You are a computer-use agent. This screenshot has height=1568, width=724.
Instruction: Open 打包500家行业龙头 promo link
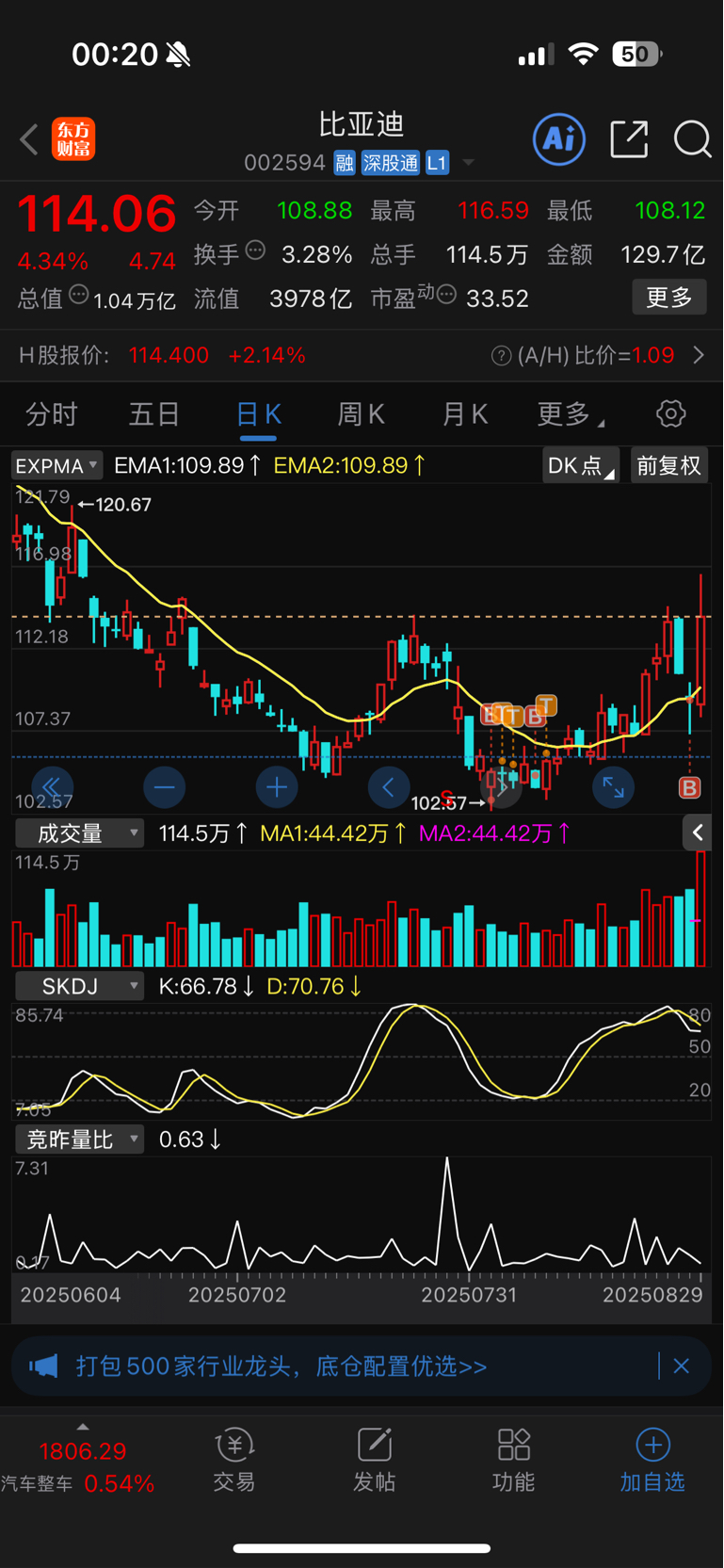pyautogui.click(x=282, y=1366)
